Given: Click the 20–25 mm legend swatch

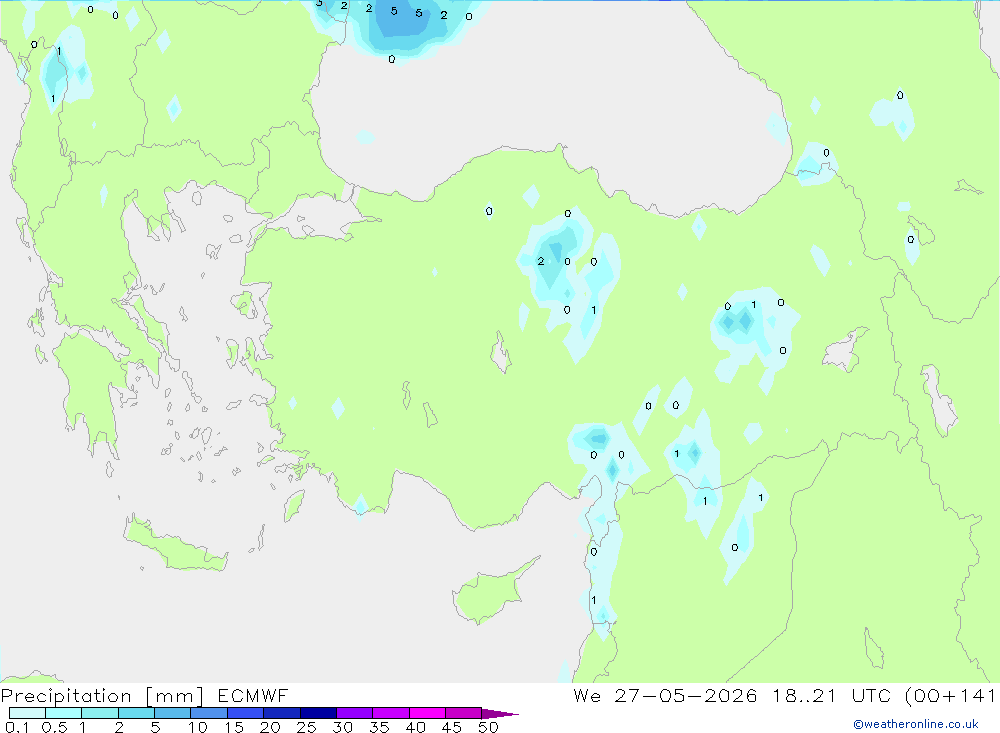Looking at the screenshot, I should click(x=282, y=713).
